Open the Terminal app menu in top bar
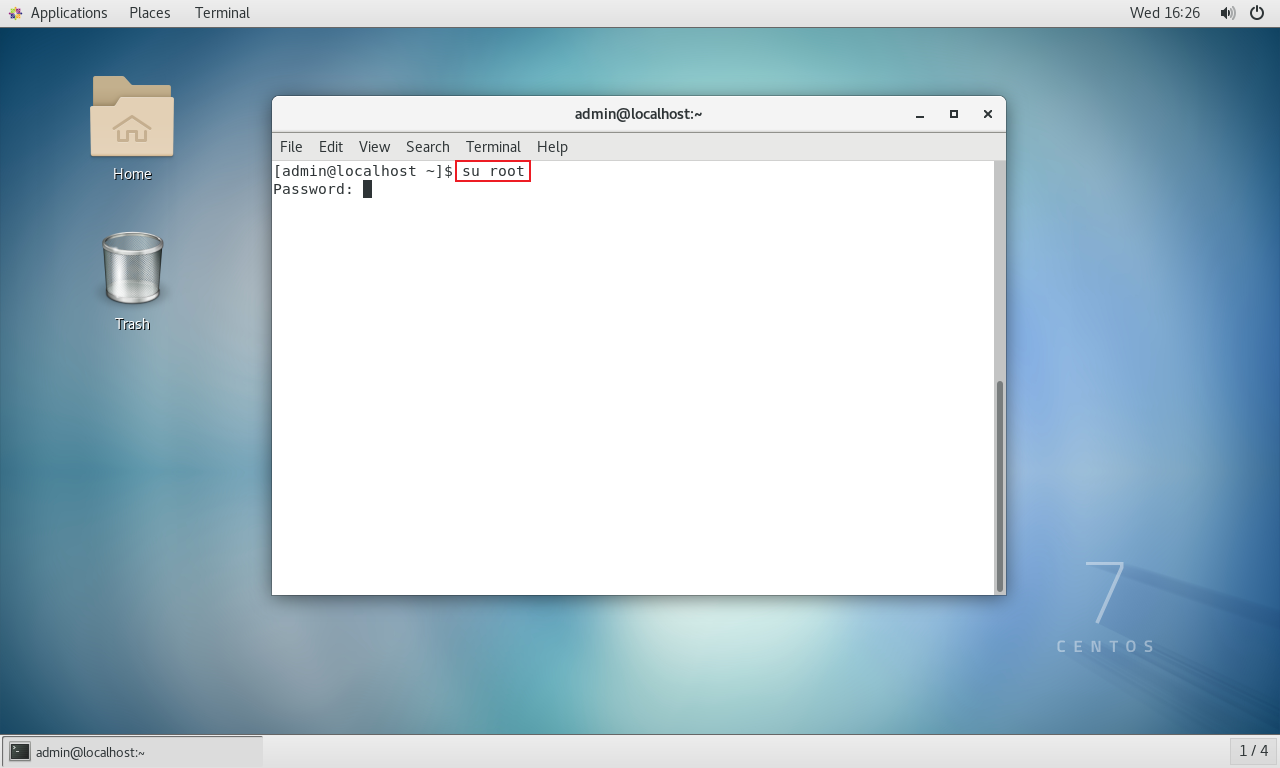This screenshot has height=768, width=1280. pos(222,13)
